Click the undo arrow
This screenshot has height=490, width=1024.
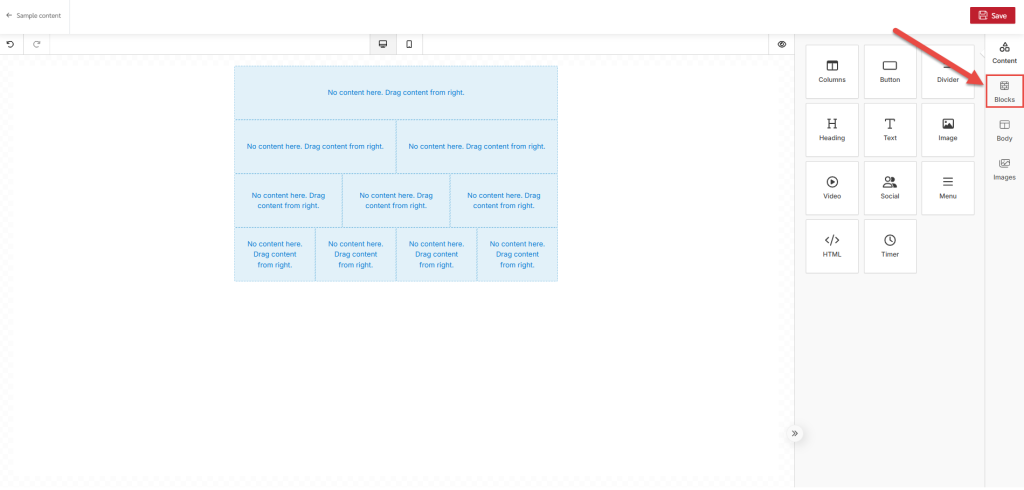pos(11,44)
